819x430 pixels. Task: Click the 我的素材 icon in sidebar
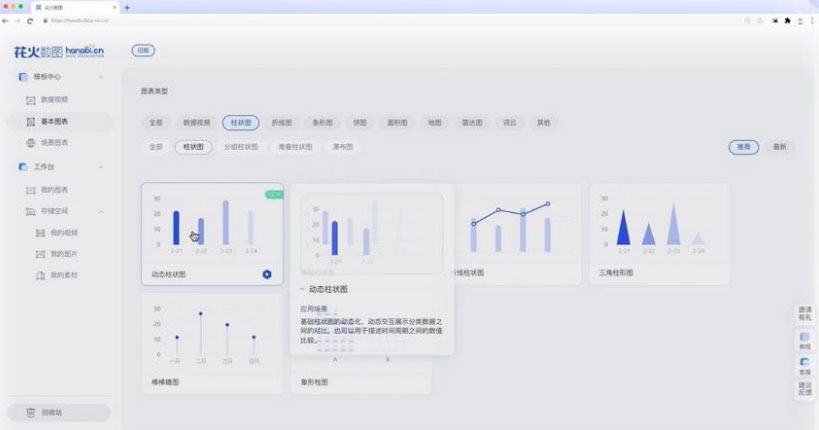(x=40, y=275)
